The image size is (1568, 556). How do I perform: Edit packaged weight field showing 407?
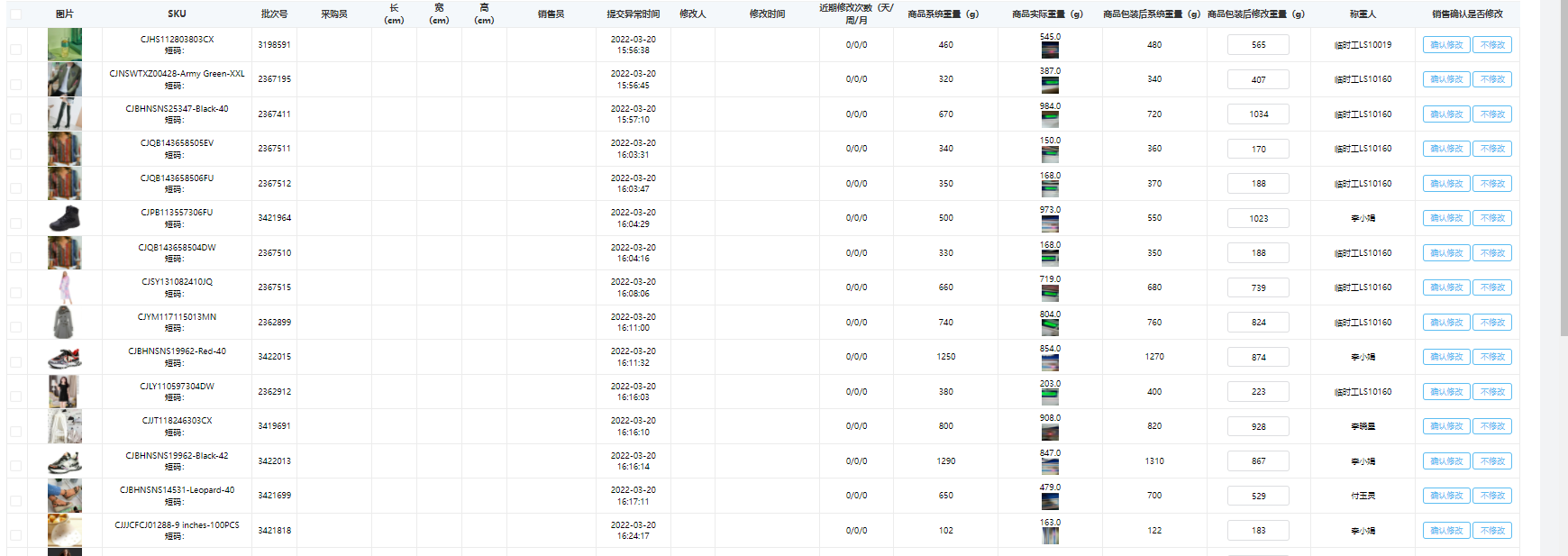pos(1258,79)
